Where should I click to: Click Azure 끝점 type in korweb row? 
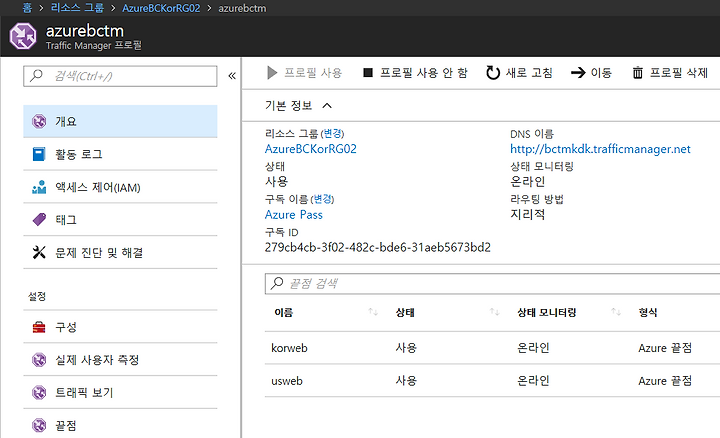pos(664,348)
